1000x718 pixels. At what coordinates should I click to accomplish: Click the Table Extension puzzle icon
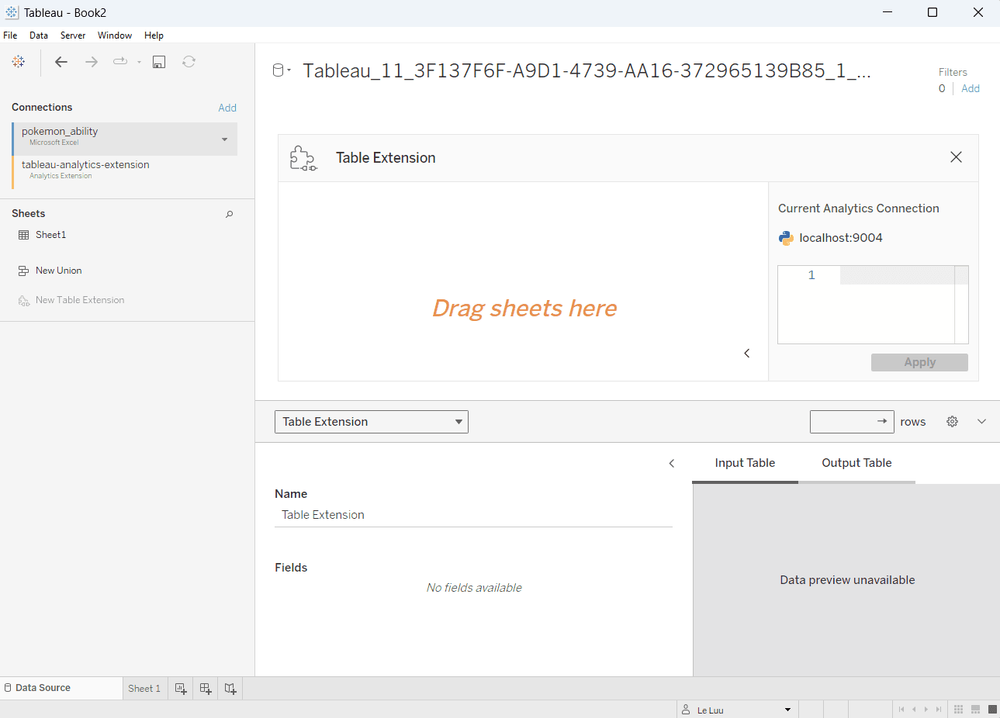(x=302, y=158)
